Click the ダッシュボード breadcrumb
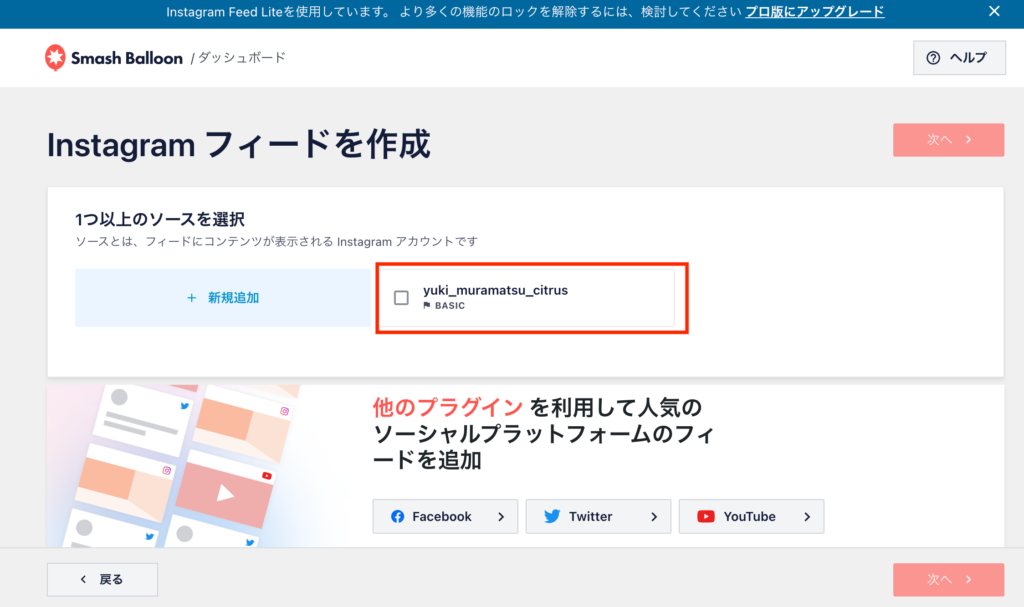This screenshot has height=607, width=1024. point(242,58)
